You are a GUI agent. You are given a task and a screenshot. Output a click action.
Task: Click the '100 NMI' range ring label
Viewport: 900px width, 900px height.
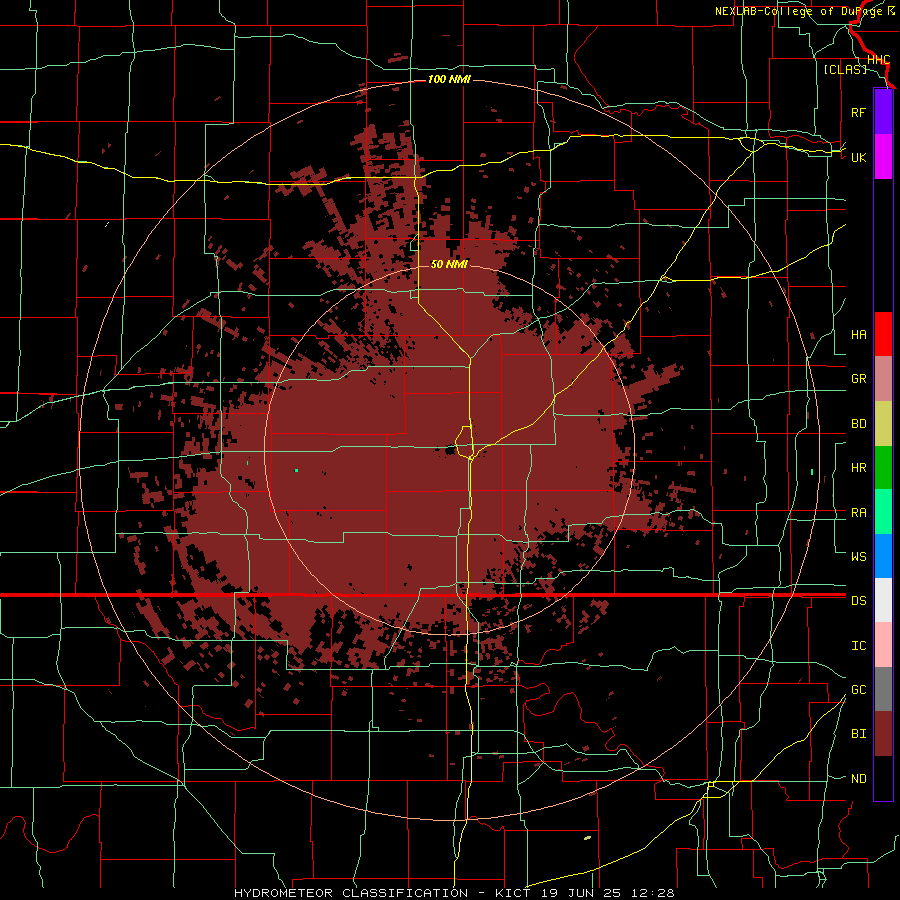pos(449,79)
